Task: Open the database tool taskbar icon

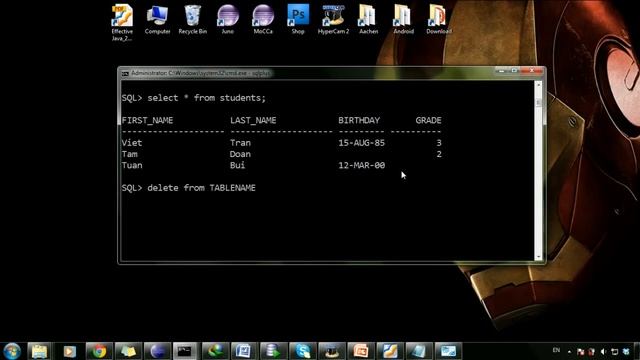Action: coord(273,351)
